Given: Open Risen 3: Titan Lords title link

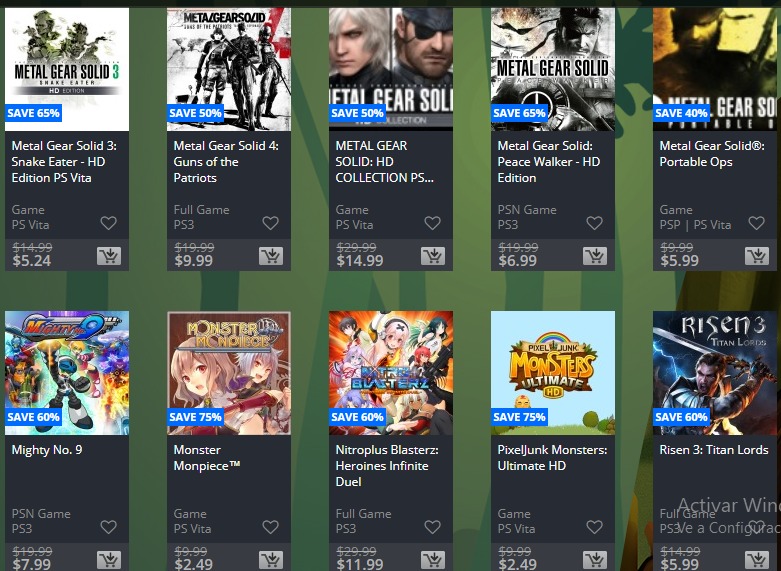Looking at the screenshot, I should tap(714, 450).
